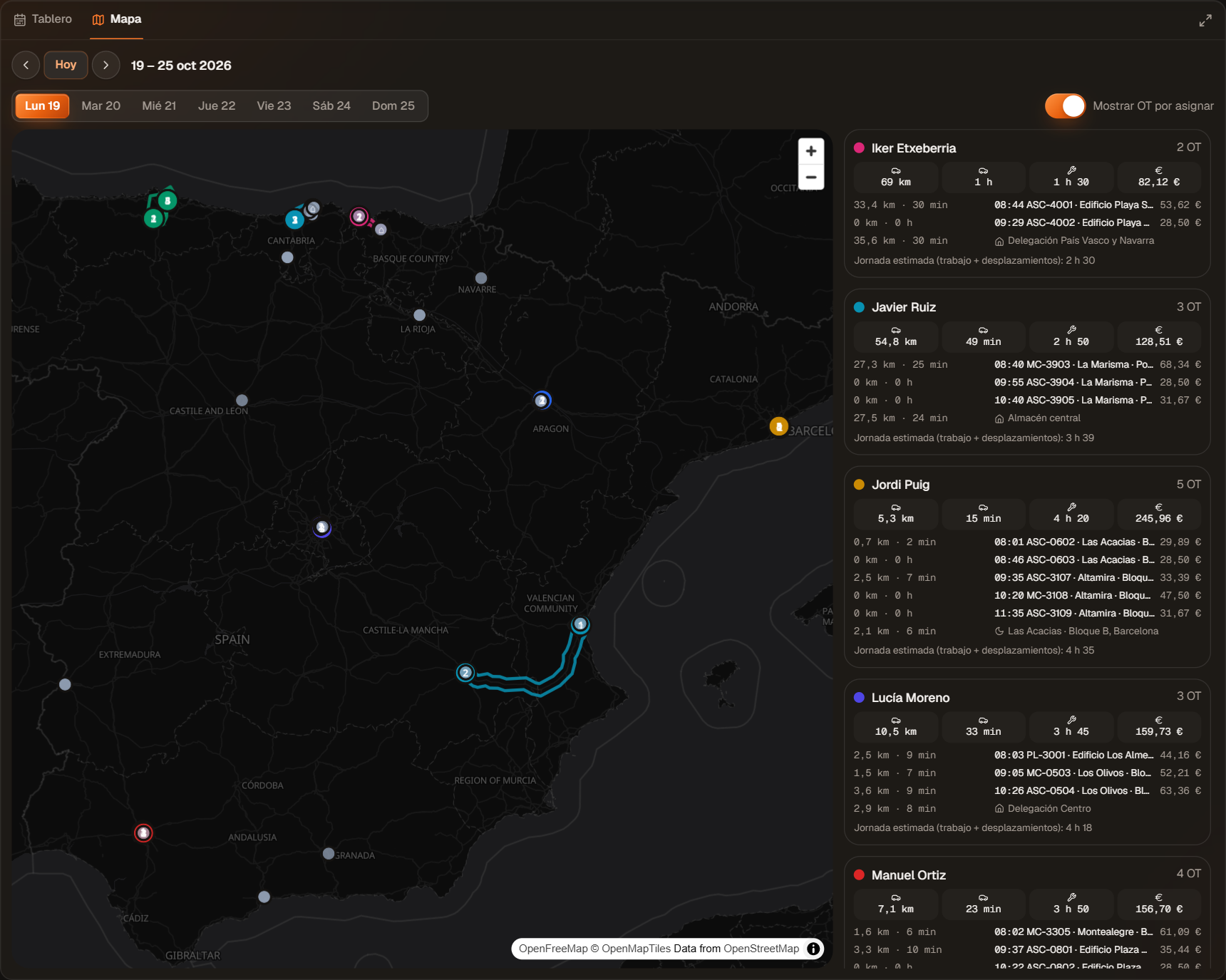The image size is (1226, 980).
Task: Select Iker Etxeberria's pink color dot
Action: coord(860,148)
